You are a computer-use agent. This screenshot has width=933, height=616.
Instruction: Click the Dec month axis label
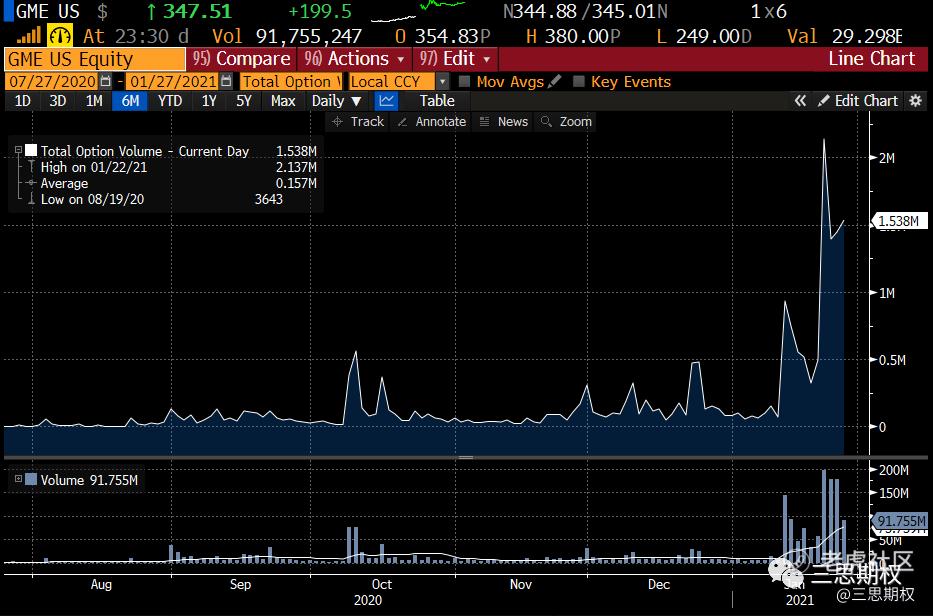pyautogui.click(x=659, y=584)
